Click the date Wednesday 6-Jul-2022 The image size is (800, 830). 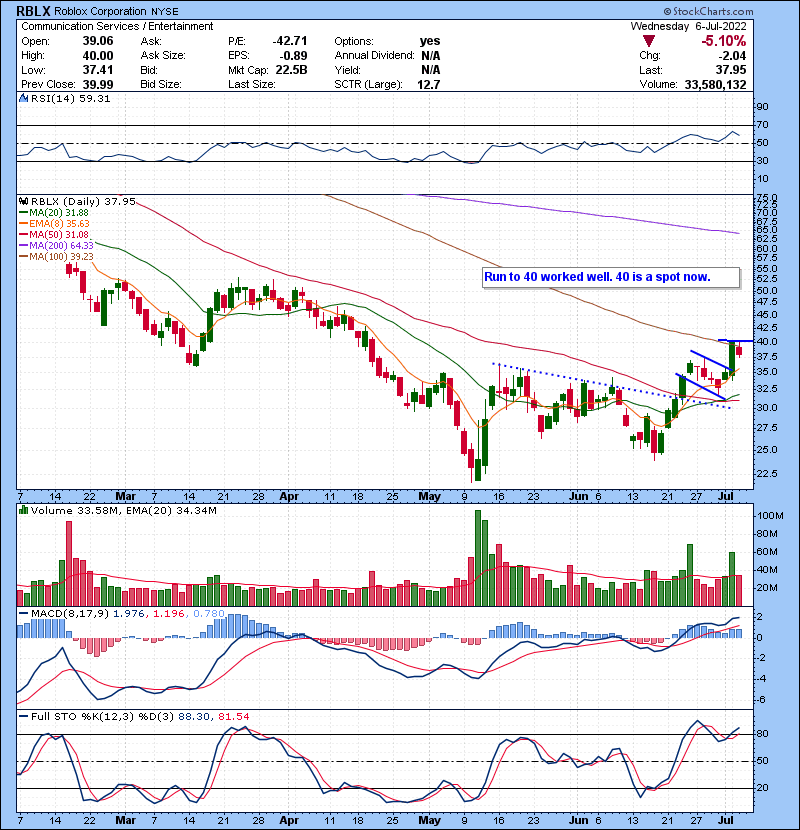tap(688, 26)
